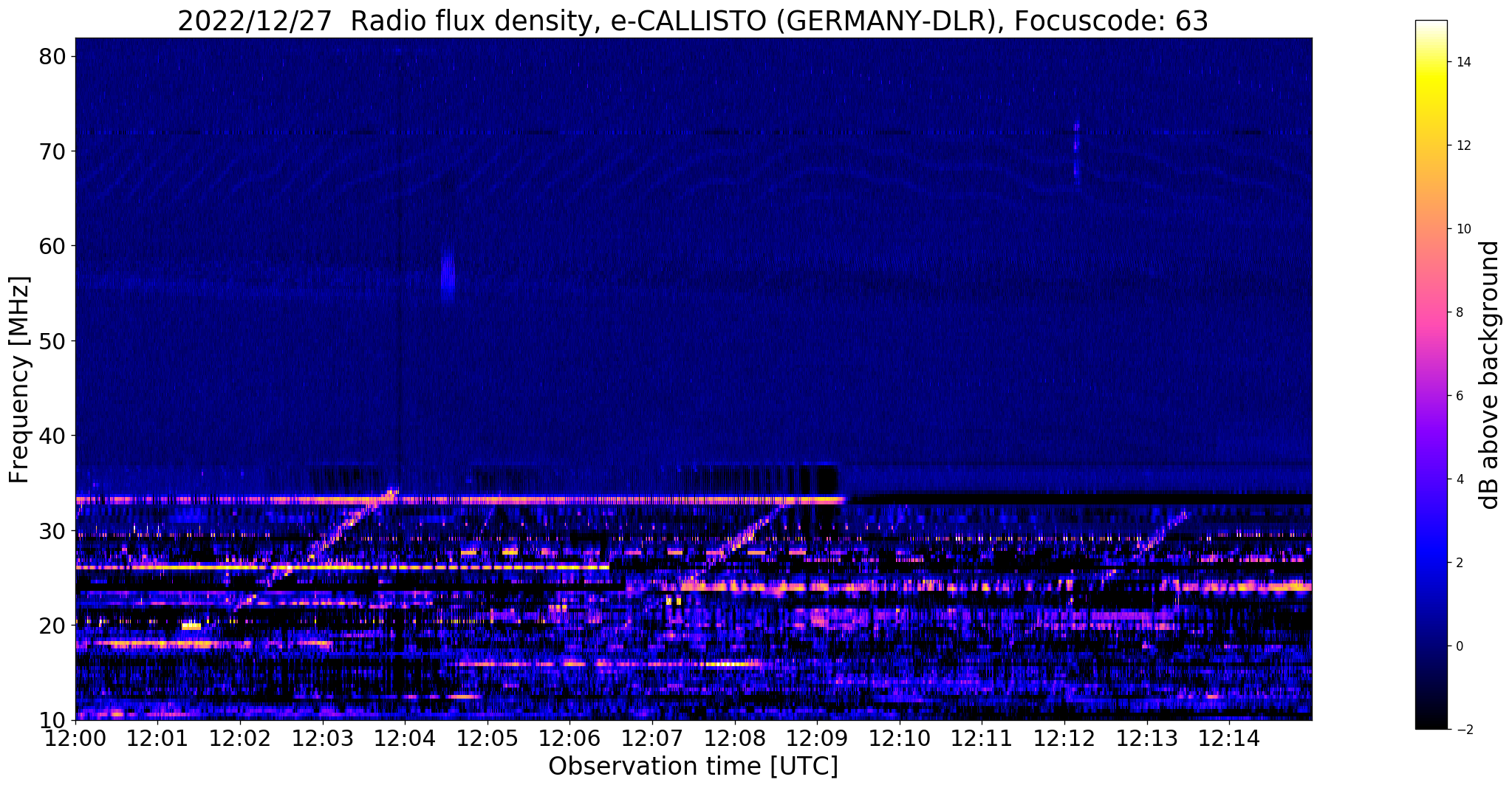Image resolution: width=1512 pixels, height=788 pixels.
Task: Click the colorbar tick value 4
Action: (1459, 479)
